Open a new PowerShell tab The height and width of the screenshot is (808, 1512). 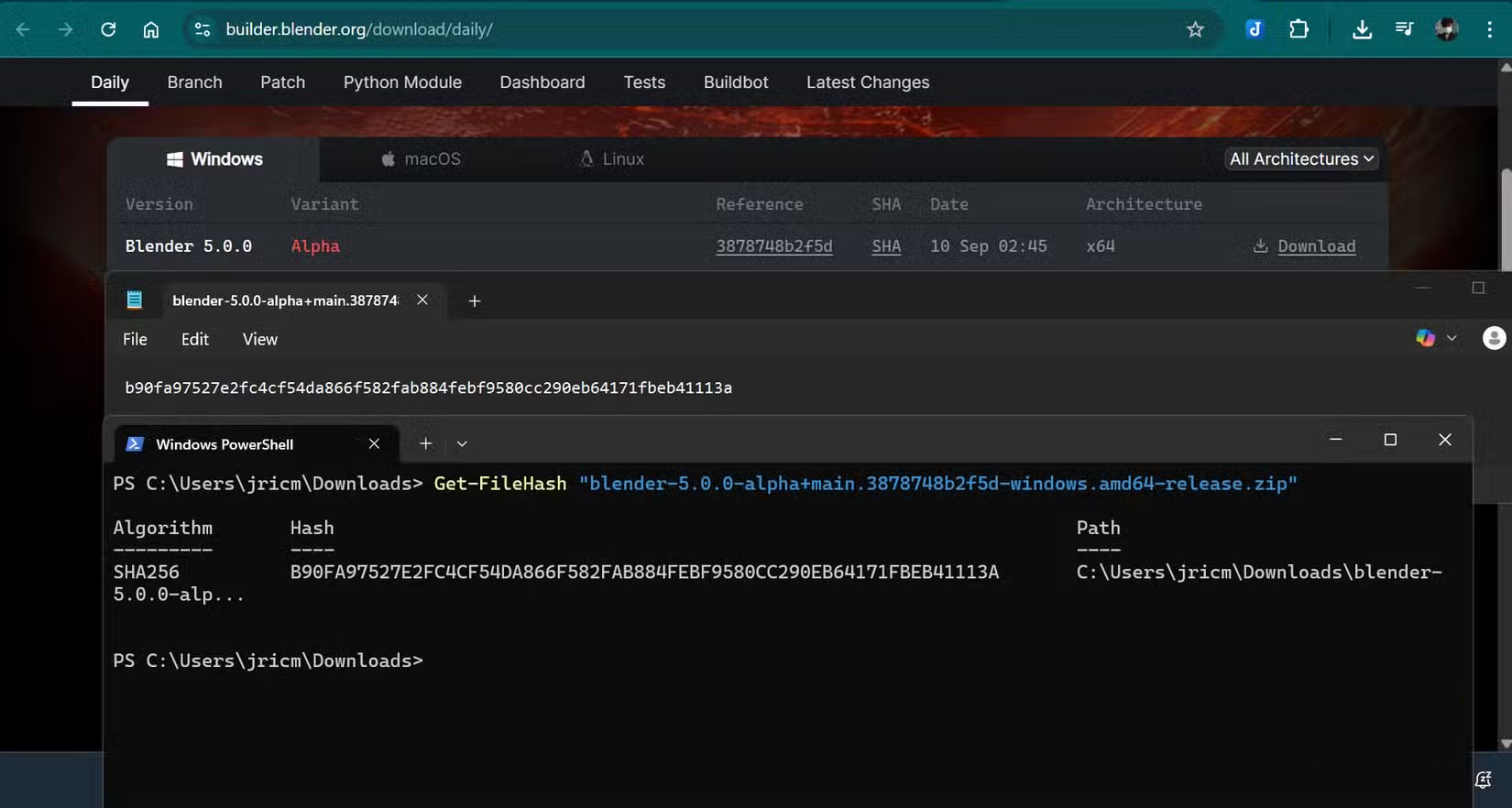[425, 443]
